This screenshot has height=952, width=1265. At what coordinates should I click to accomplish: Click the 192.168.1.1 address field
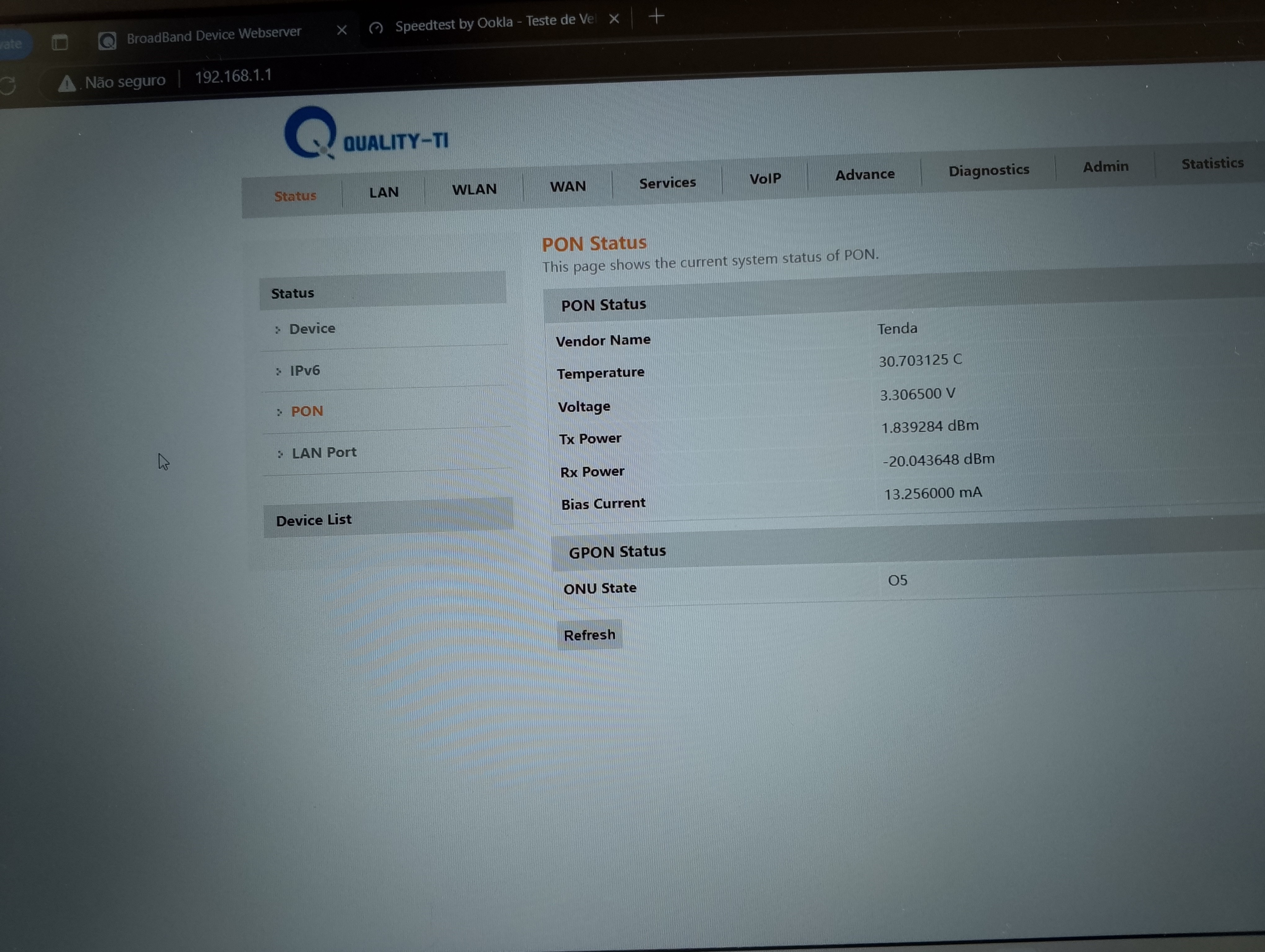tap(233, 76)
